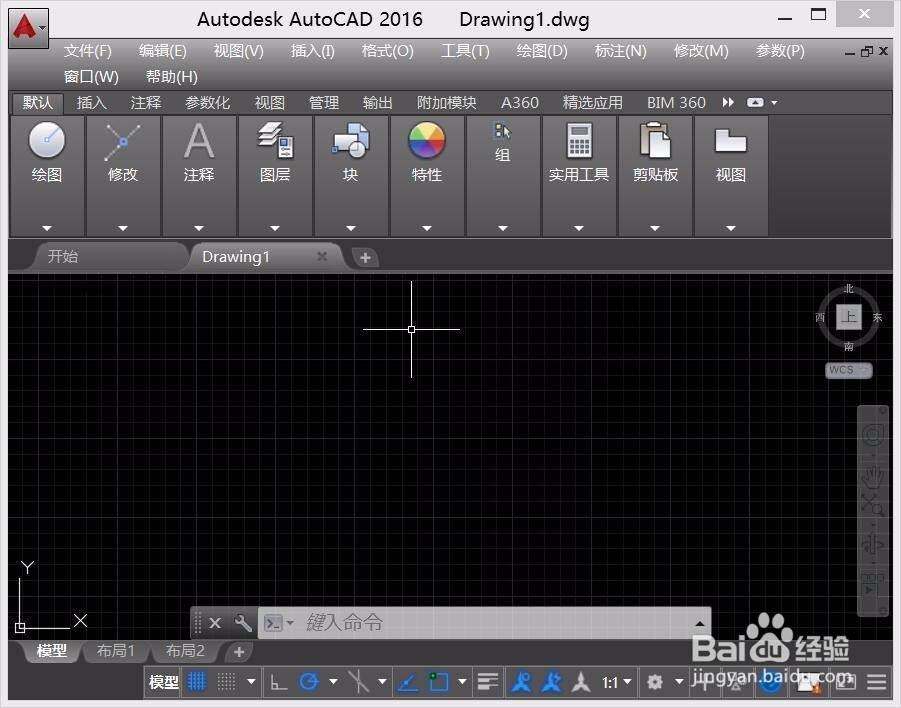Click the ribbon minimize toggle button
The width and height of the screenshot is (901, 708).
755,102
